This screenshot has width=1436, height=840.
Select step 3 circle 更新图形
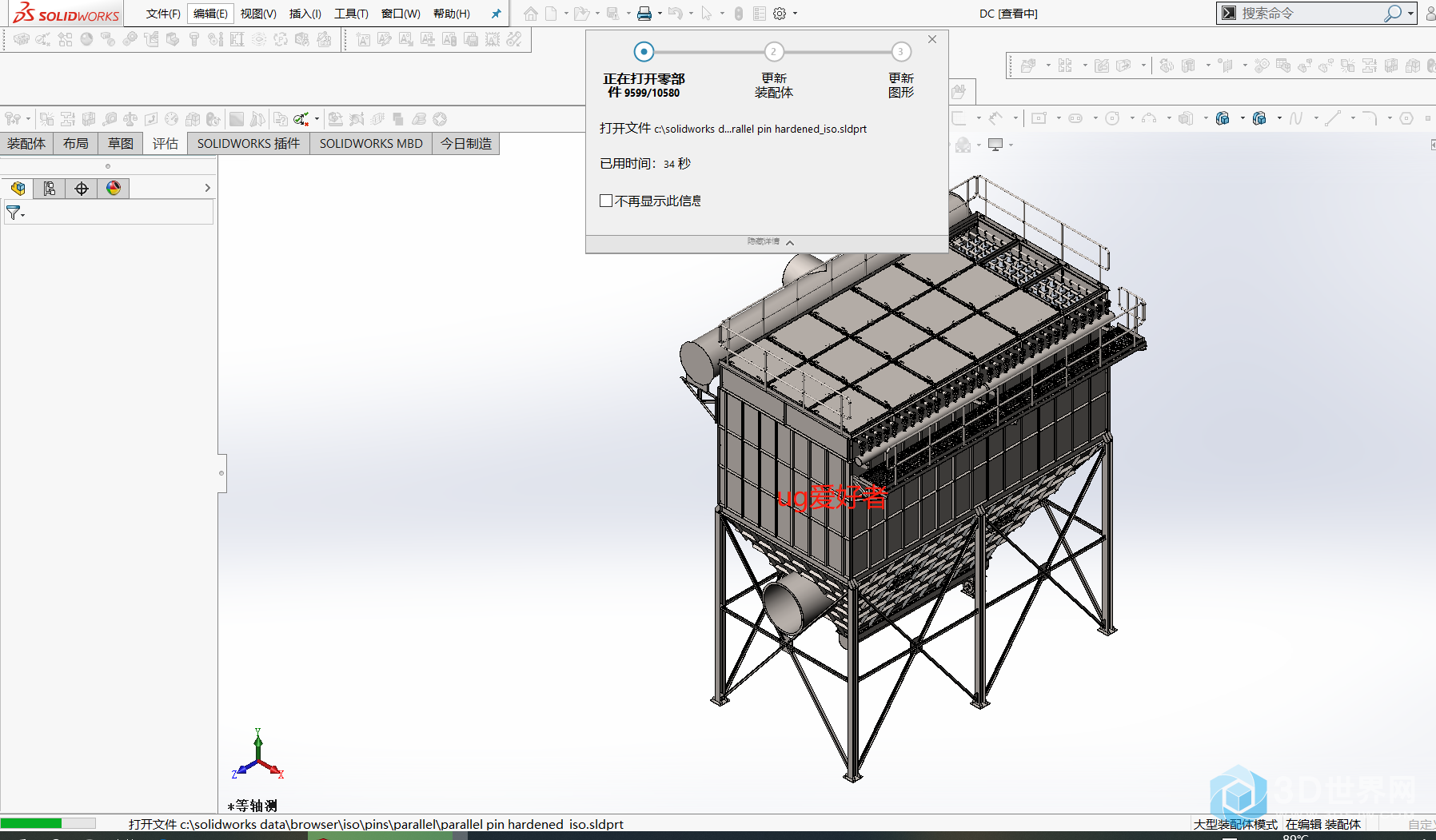tap(901, 52)
